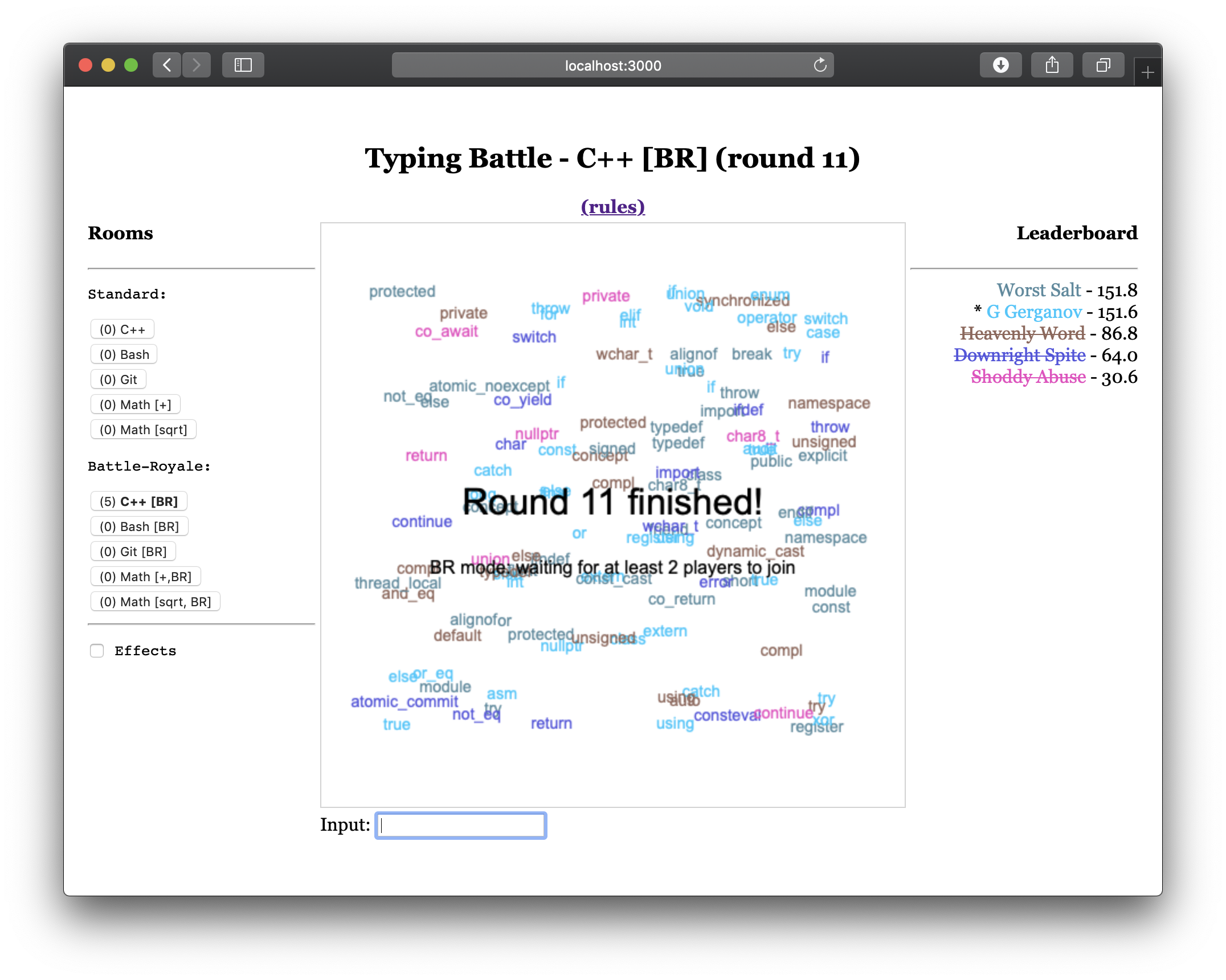Click the 'continue' word at left of canvas
1226x980 pixels.
pos(422,521)
